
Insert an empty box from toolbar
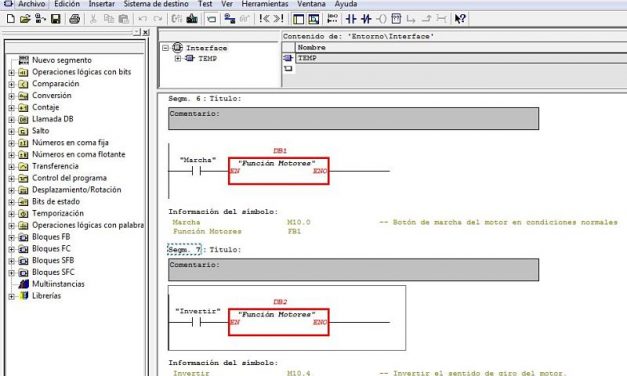coord(396,19)
